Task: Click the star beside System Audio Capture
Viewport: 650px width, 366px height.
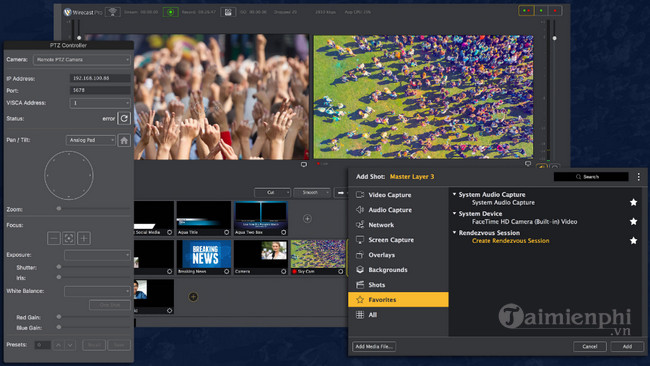Action: [633, 202]
